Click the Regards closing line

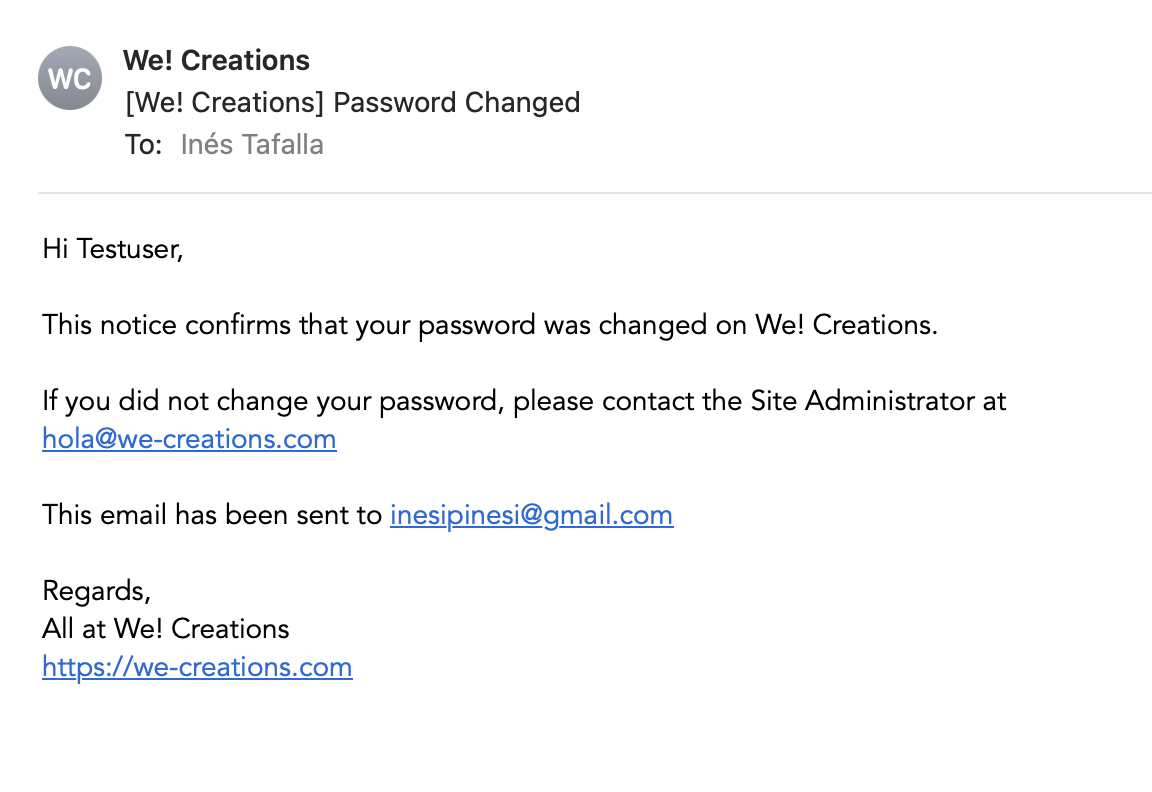coord(96,591)
